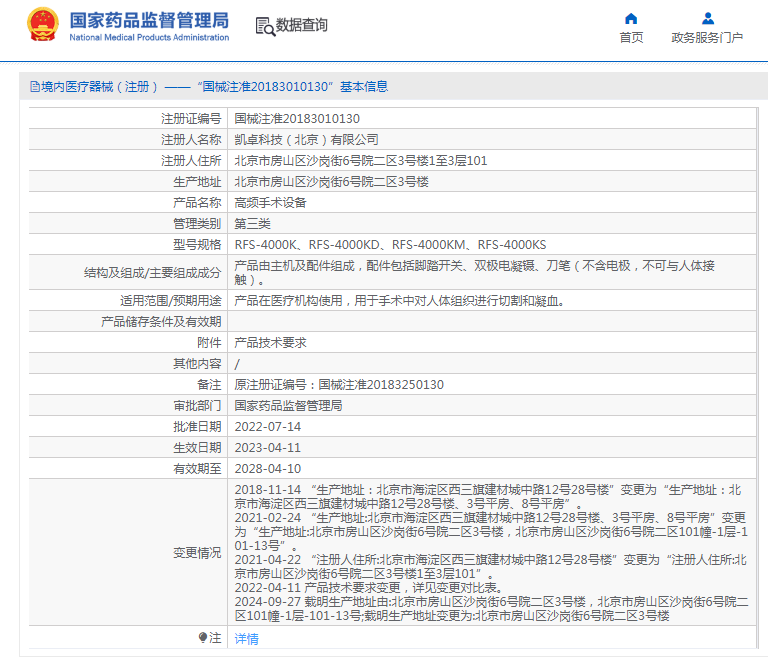
Task: Click the 适用范围/预期用途 row label
Action: pyautogui.click(x=170, y=301)
